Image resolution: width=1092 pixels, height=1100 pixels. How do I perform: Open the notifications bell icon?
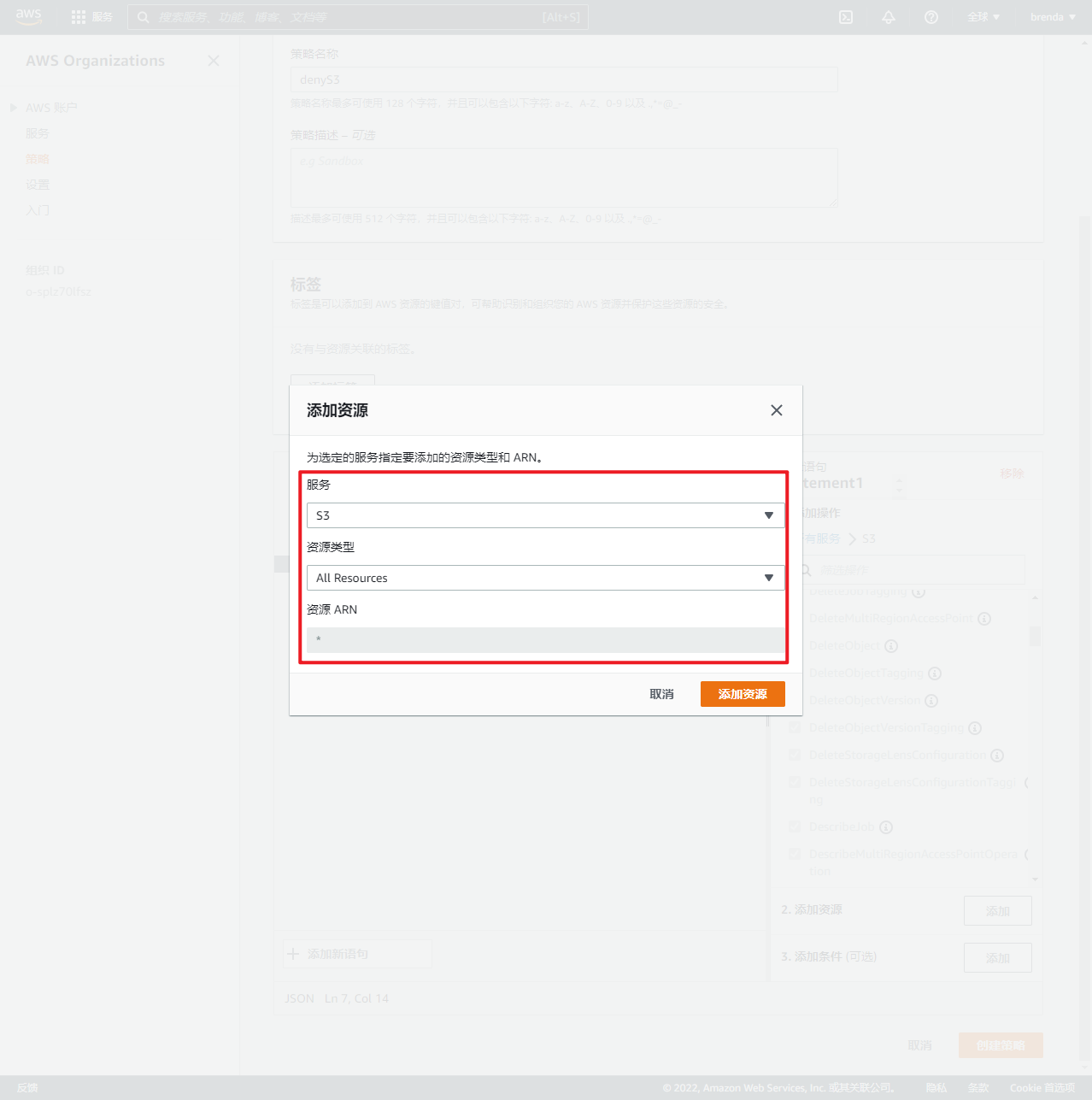889,17
